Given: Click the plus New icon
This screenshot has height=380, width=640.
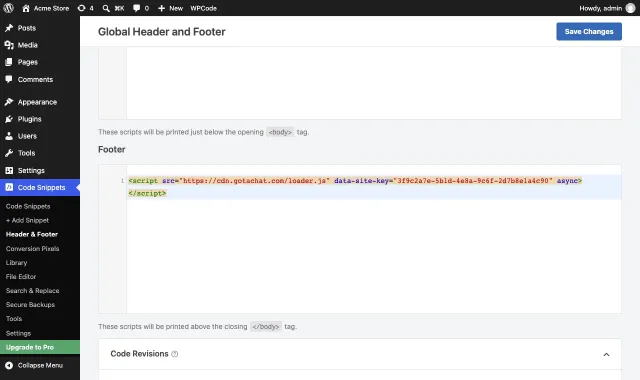Looking at the screenshot, I should 161,8.
